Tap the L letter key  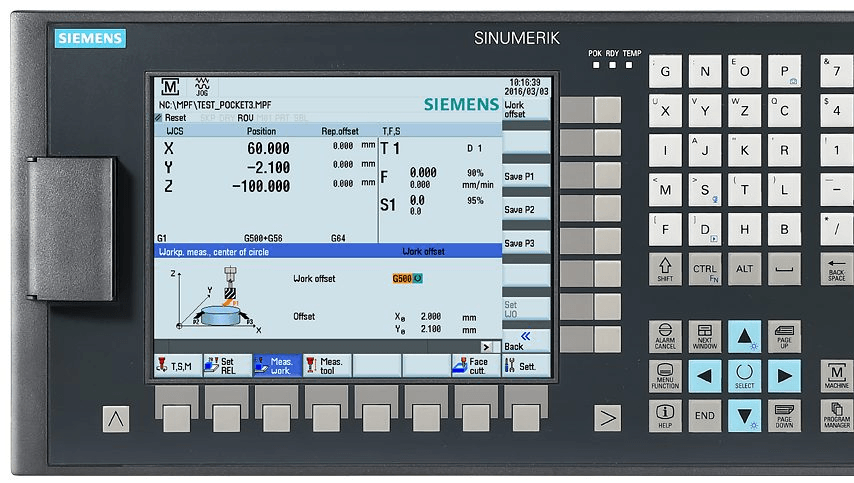pos(784,190)
